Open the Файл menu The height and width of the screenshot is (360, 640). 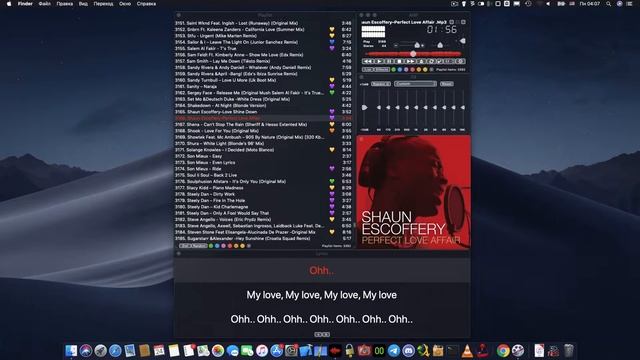click(x=44, y=4)
